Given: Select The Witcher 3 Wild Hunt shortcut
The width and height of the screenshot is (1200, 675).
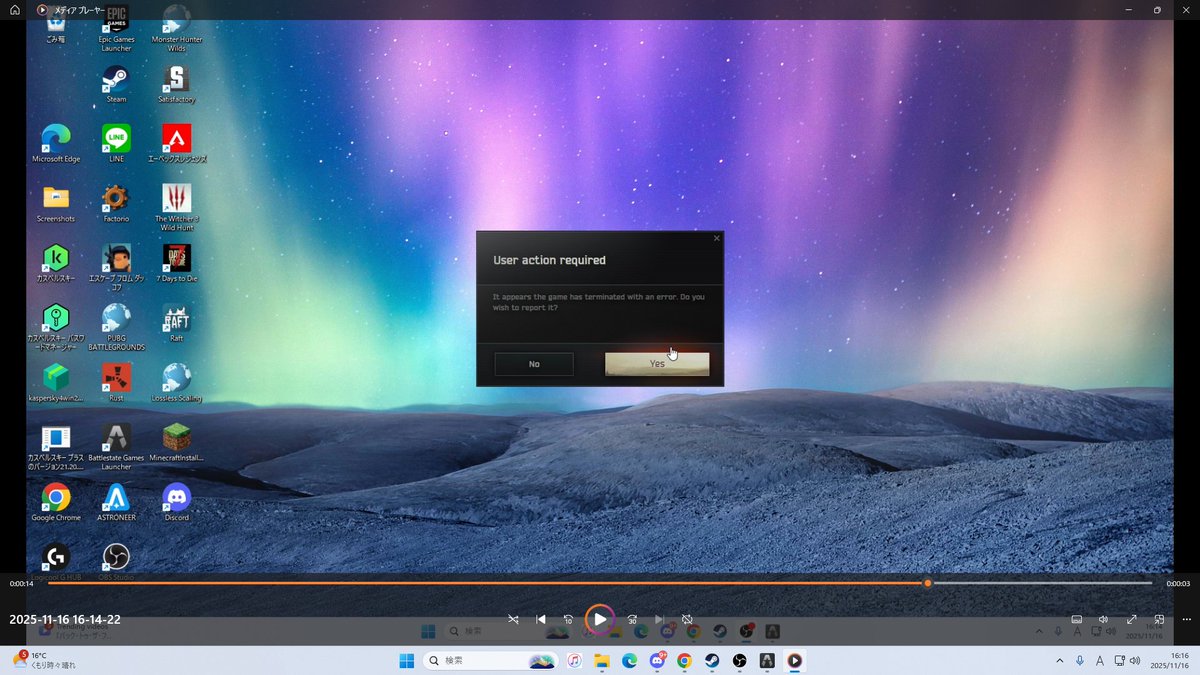Looking at the screenshot, I should (x=176, y=208).
